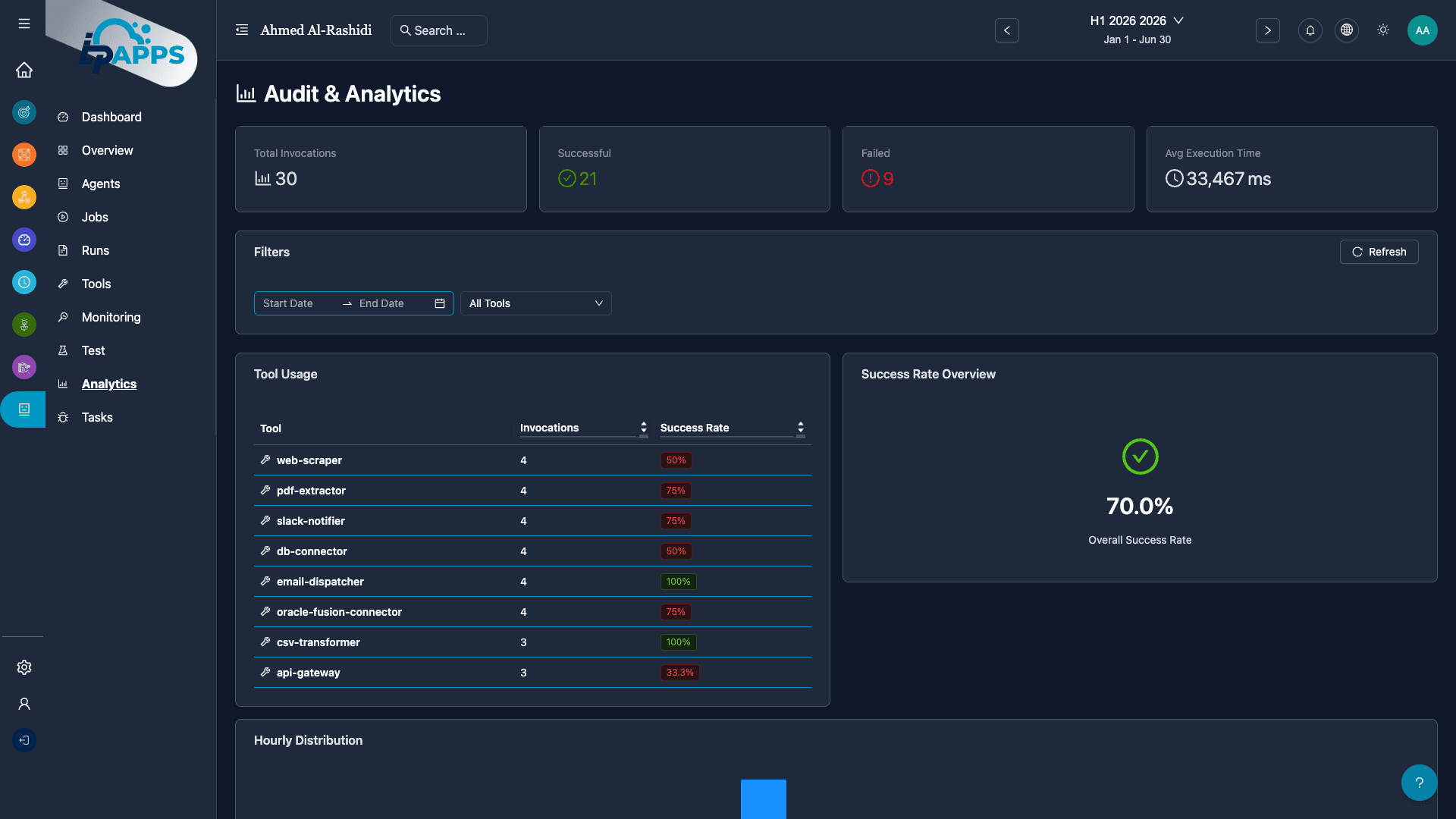The width and height of the screenshot is (1456, 819).
Task: Click the Start Date input field
Action: [x=296, y=303]
